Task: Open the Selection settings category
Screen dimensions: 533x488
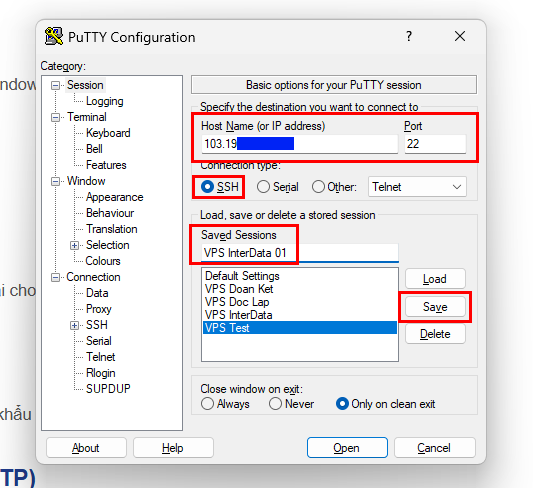Action: click(x=107, y=245)
